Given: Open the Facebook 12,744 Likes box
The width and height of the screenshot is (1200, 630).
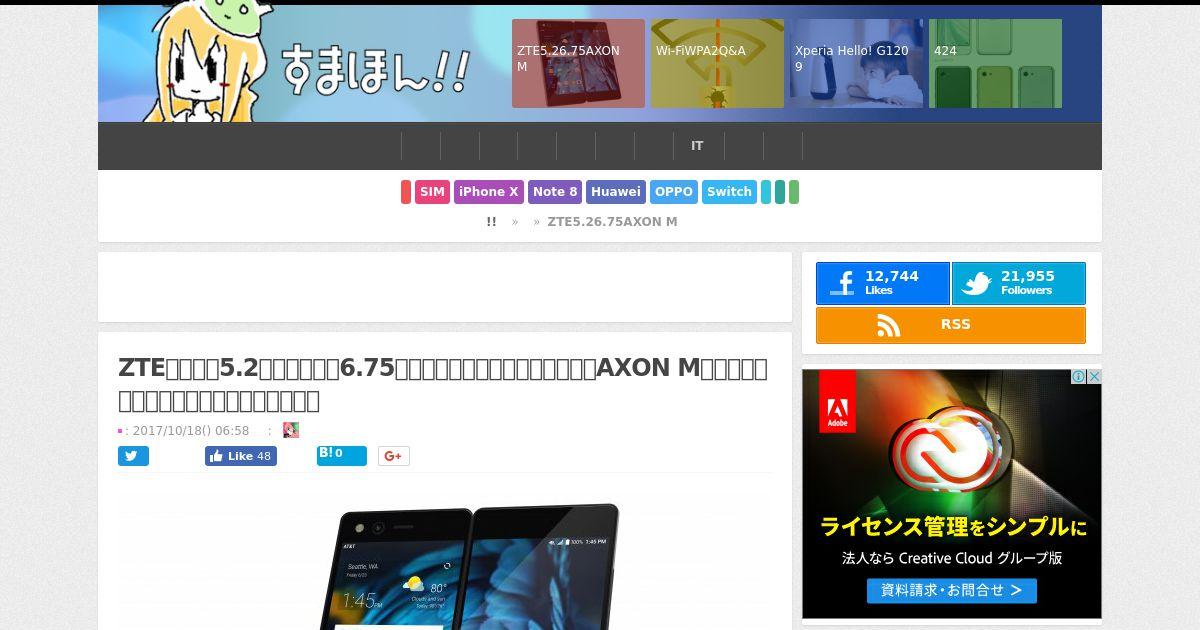Looking at the screenshot, I should (x=883, y=284).
